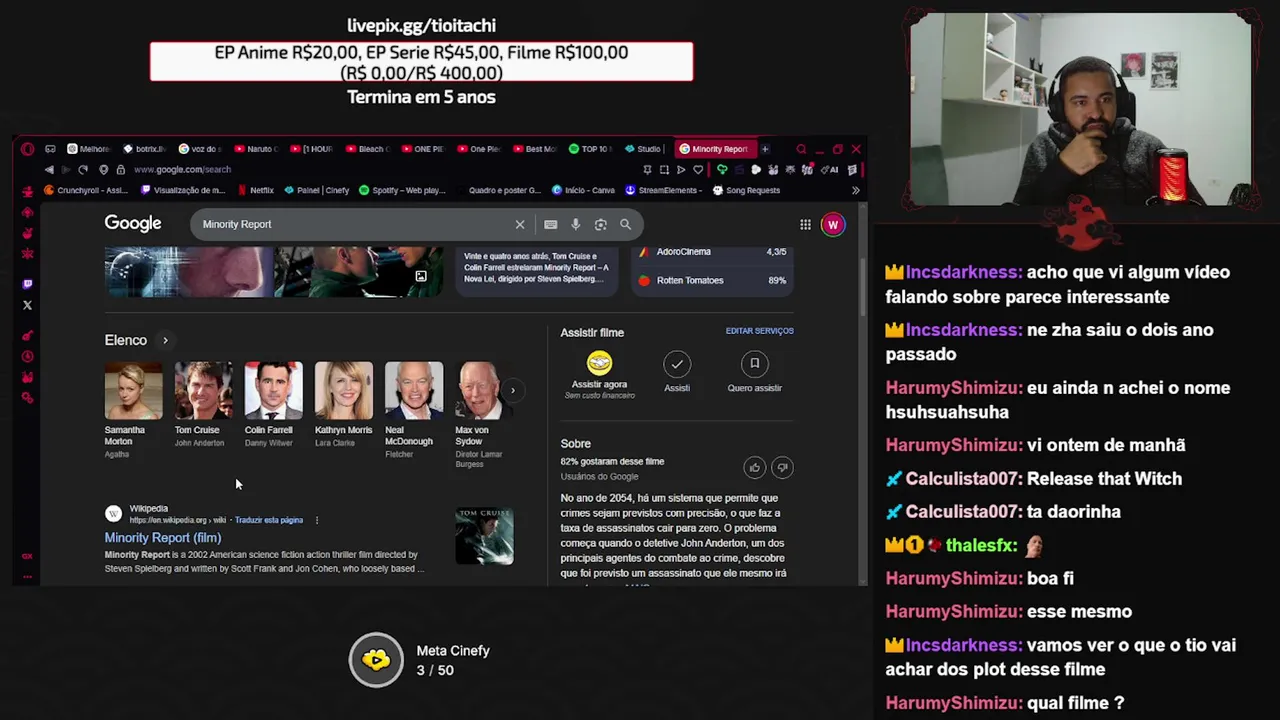The width and height of the screenshot is (1280, 720).
Task: Open the Crunchyroll bookmark
Action: coord(85,190)
